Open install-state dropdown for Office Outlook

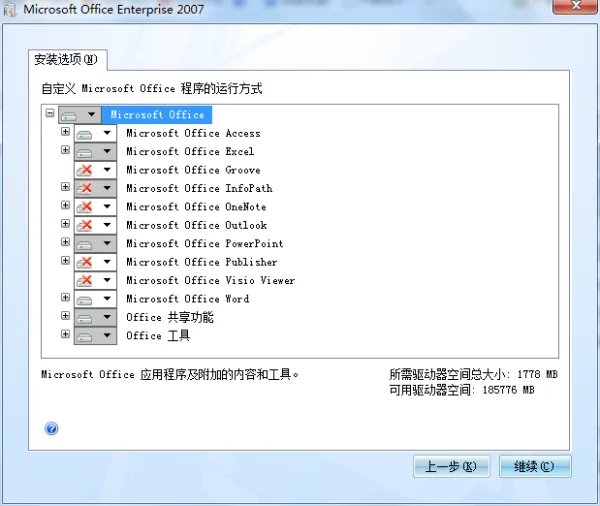pyautogui.click(x=107, y=225)
